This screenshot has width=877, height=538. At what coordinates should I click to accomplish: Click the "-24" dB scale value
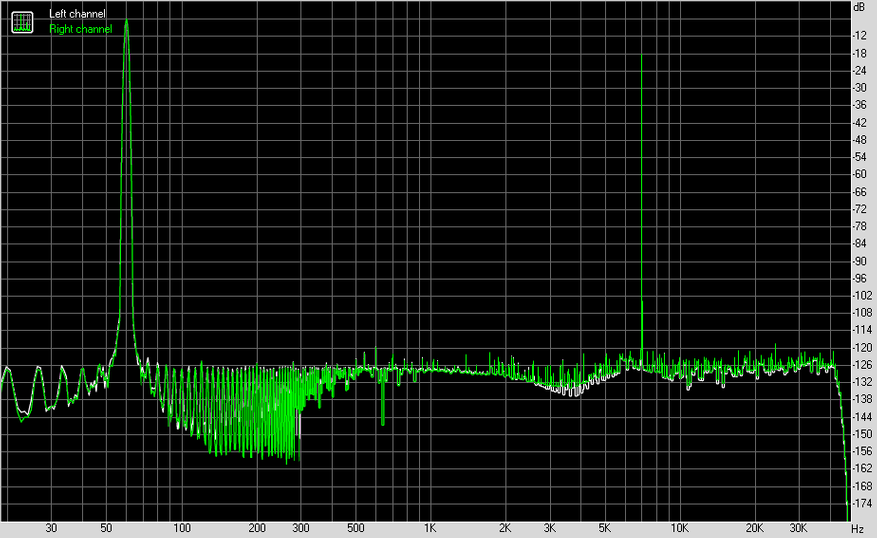pyautogui.click(x=859, y=70)
